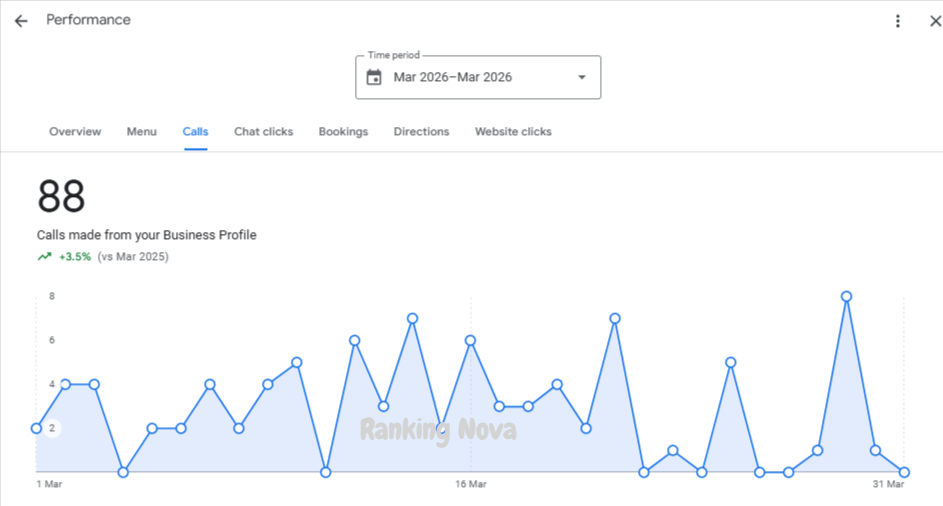The width and height of the screenshot is (943, 506).
Task: Click the +3.5% change value
Action: [75, 257]
